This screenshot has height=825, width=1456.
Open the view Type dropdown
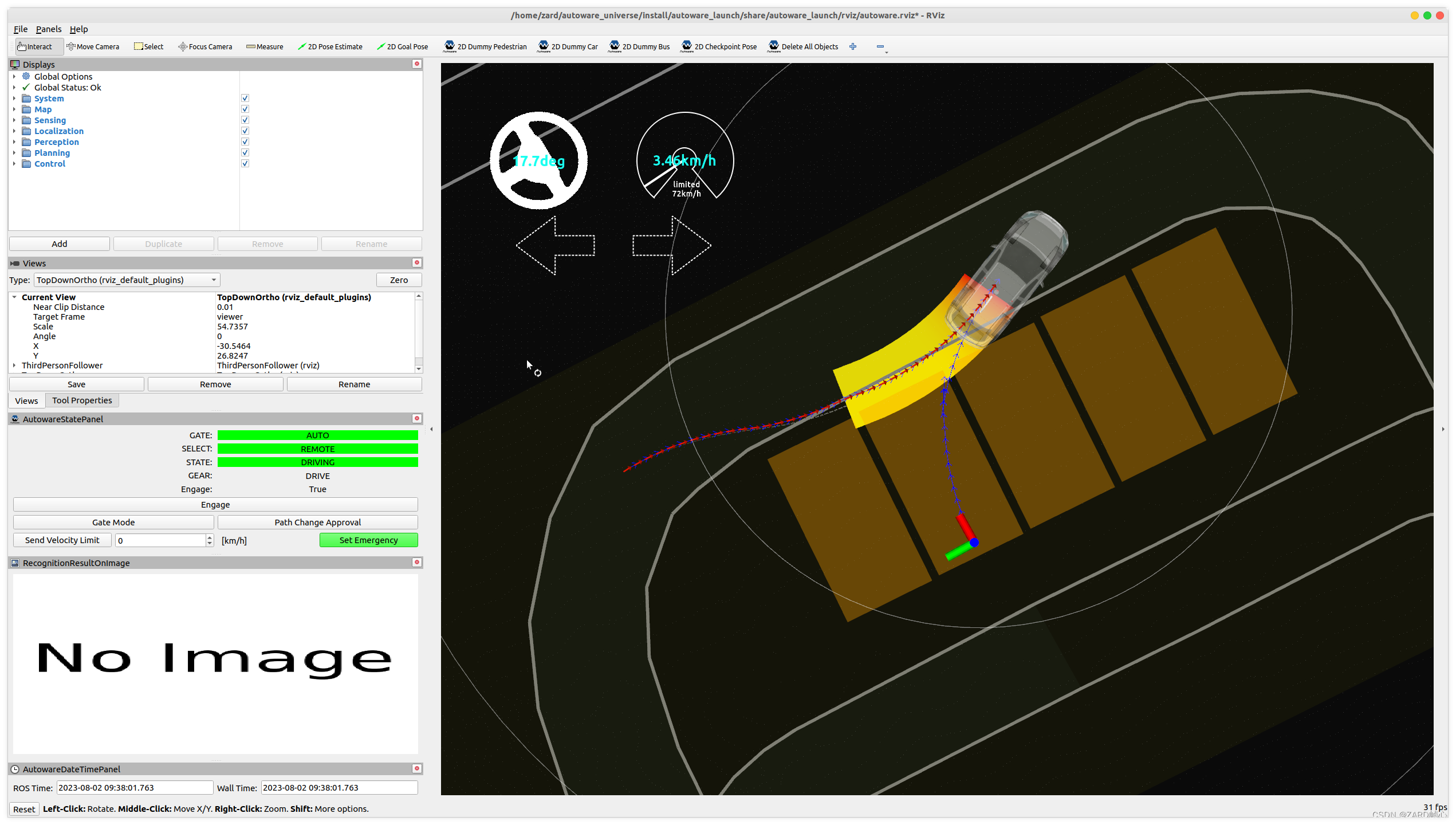127,280
